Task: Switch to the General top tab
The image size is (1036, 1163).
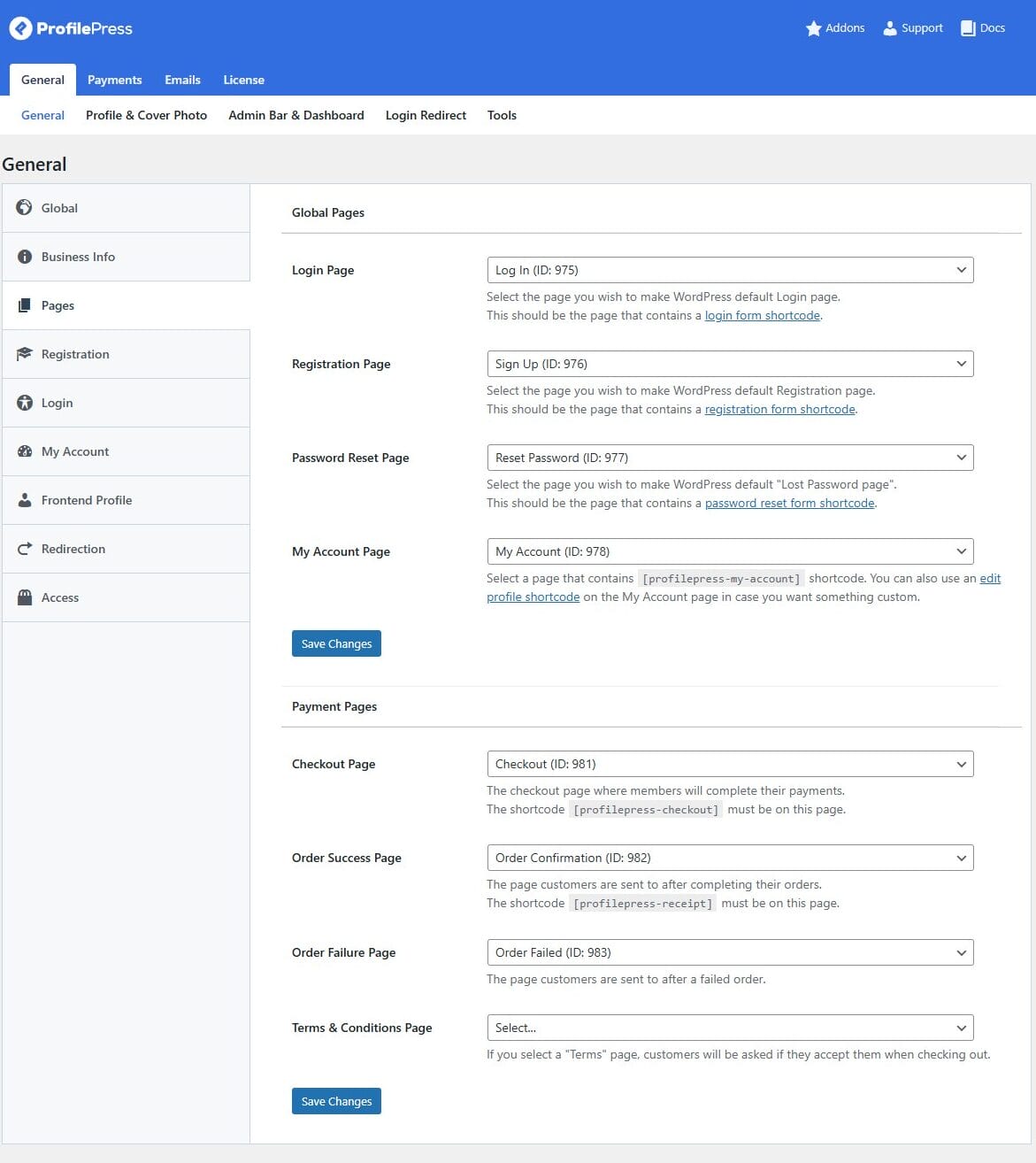Action: click(x=42, y=80)
